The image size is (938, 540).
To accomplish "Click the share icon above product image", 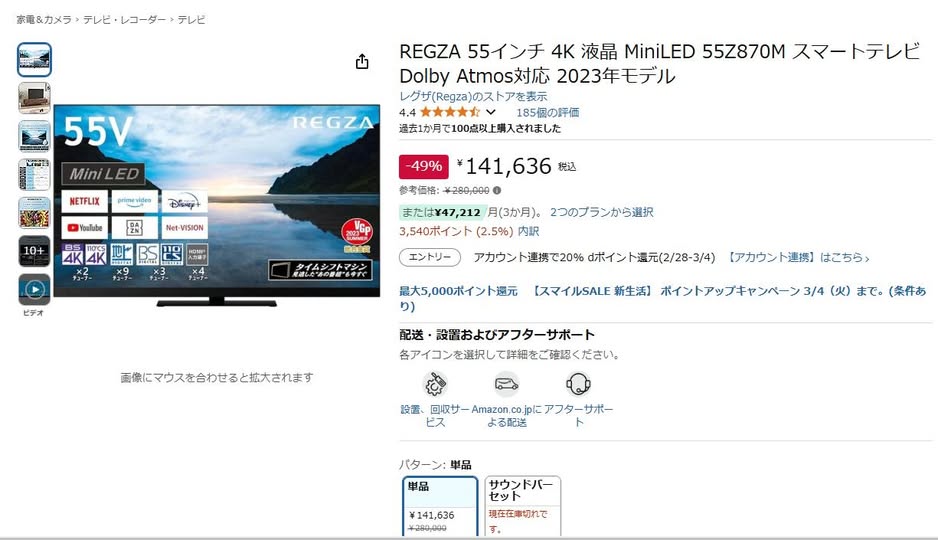I will tap(362, 62).
